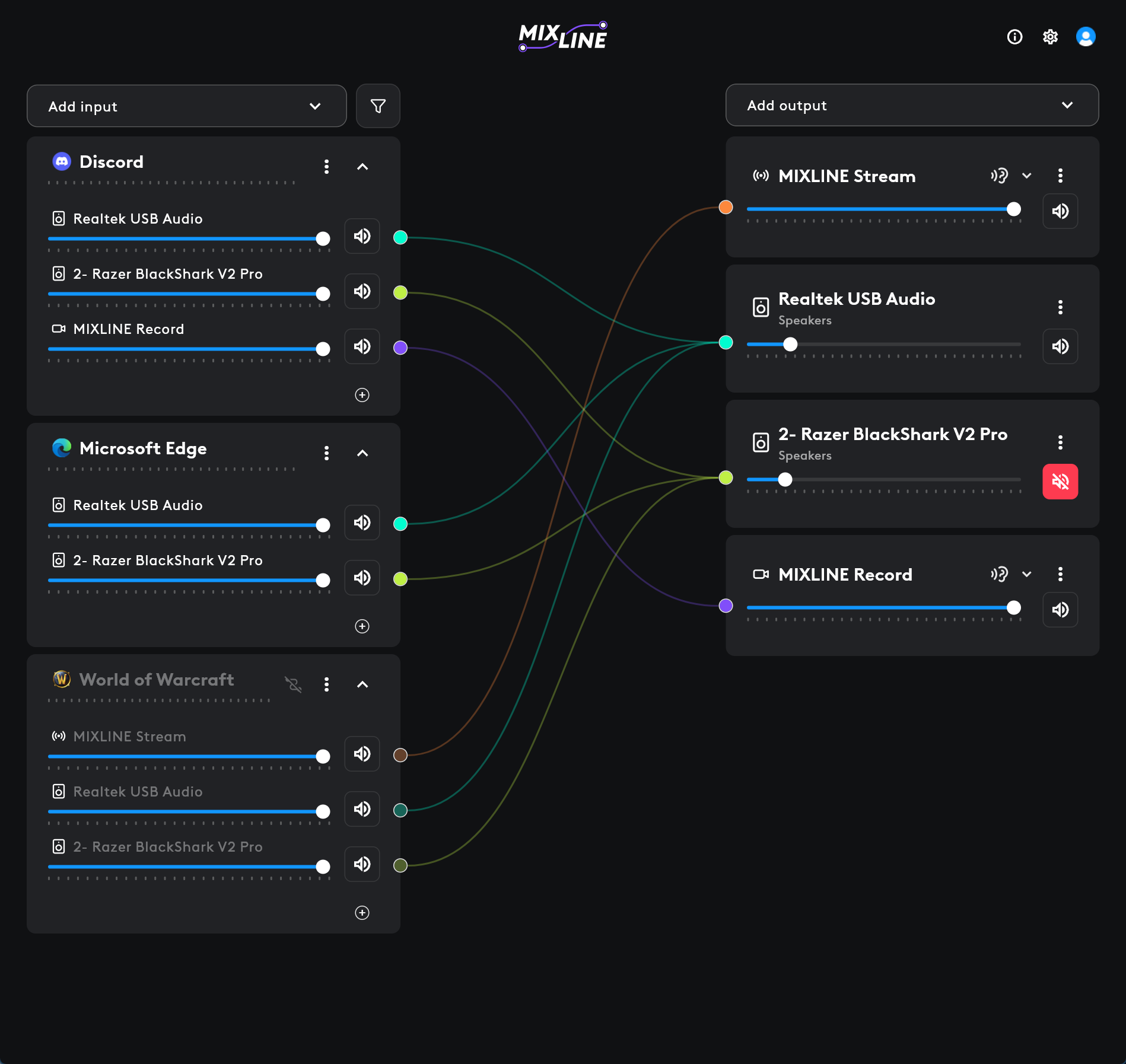
Task: Mute the MIXLINE Stream output
Action: click(x=1060, y=211)
